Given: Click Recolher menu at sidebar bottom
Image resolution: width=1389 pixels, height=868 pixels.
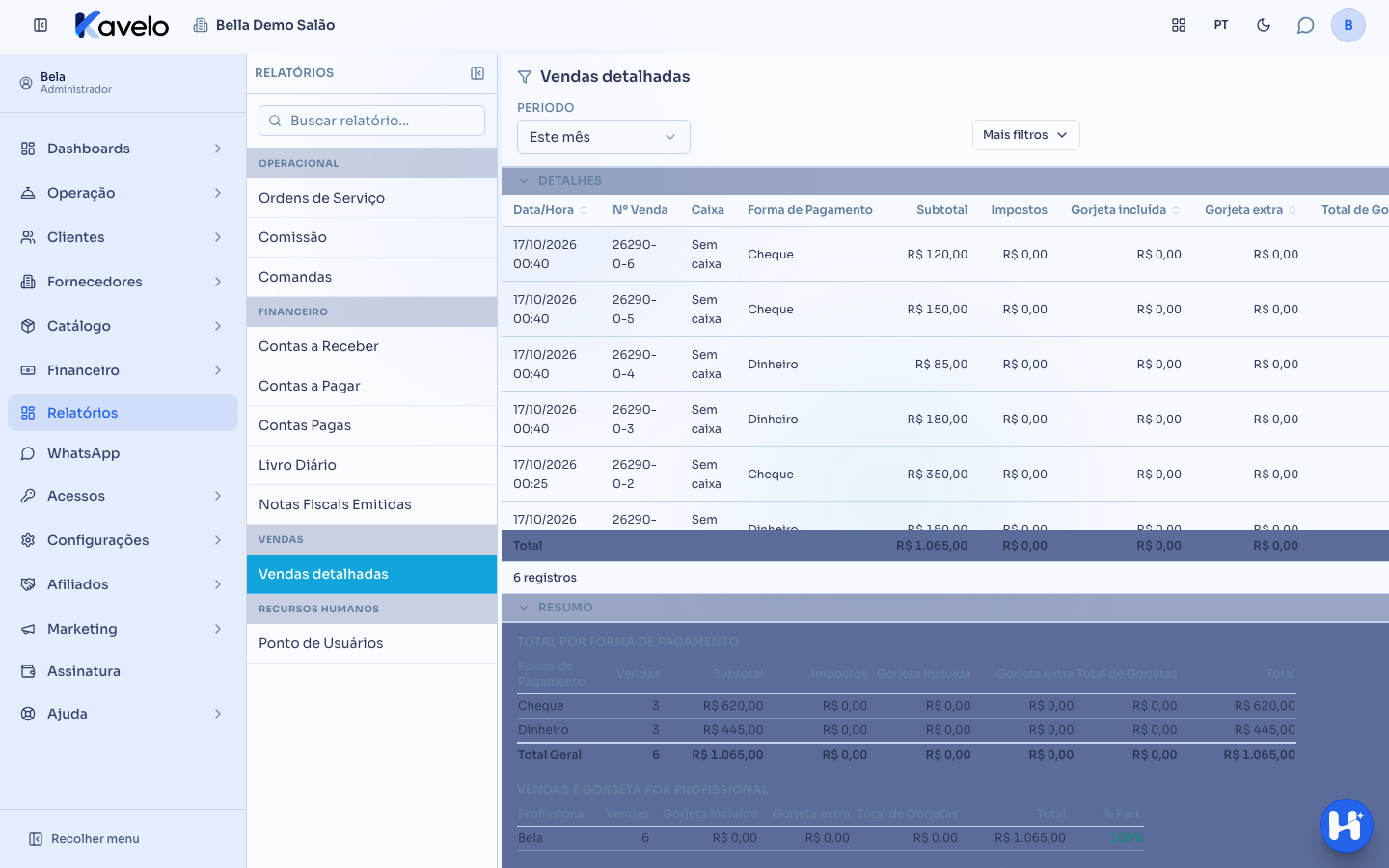Looking at the screenshot, I should (84, 839).
